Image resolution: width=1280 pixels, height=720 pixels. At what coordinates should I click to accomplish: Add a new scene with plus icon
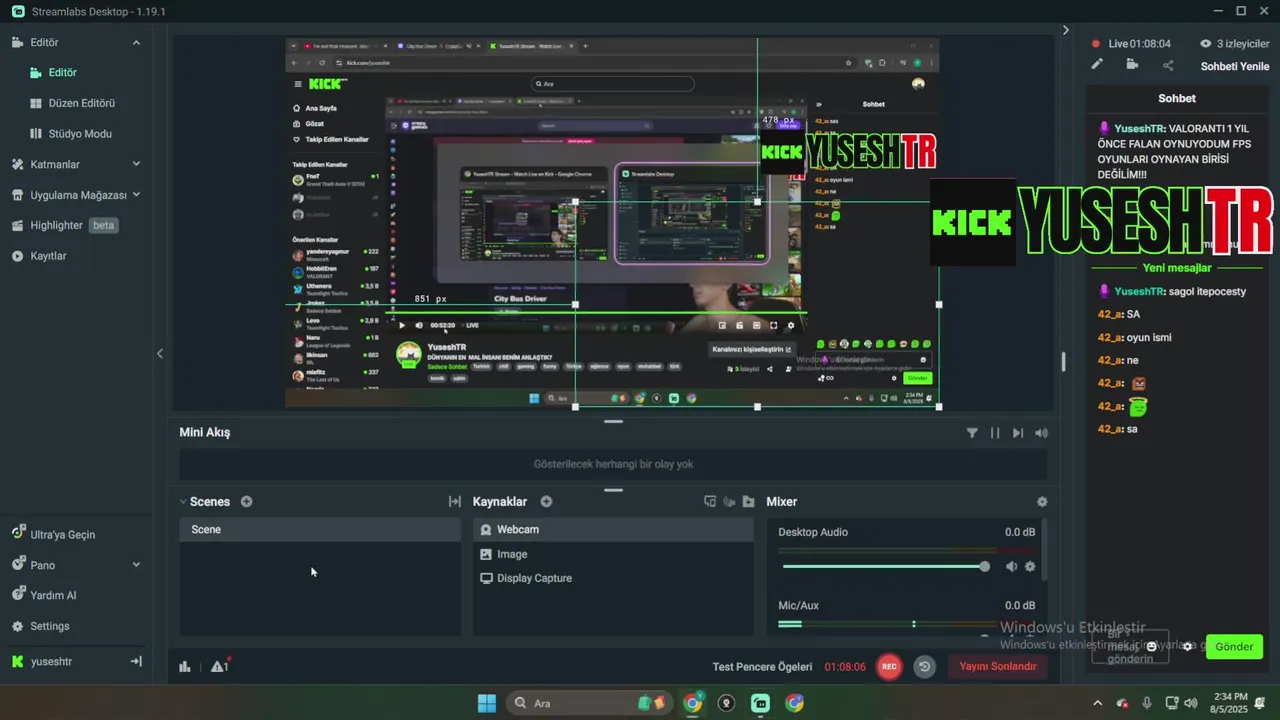(247, 502)
